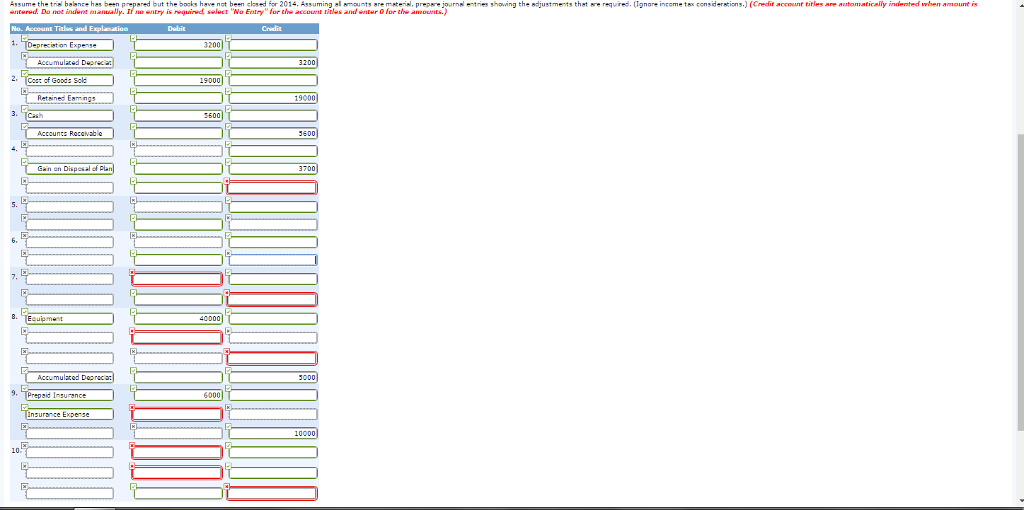Screen dimensions: 1024x510
Task: Click the Gain on Disposal of Plant field
Action: 70,168
